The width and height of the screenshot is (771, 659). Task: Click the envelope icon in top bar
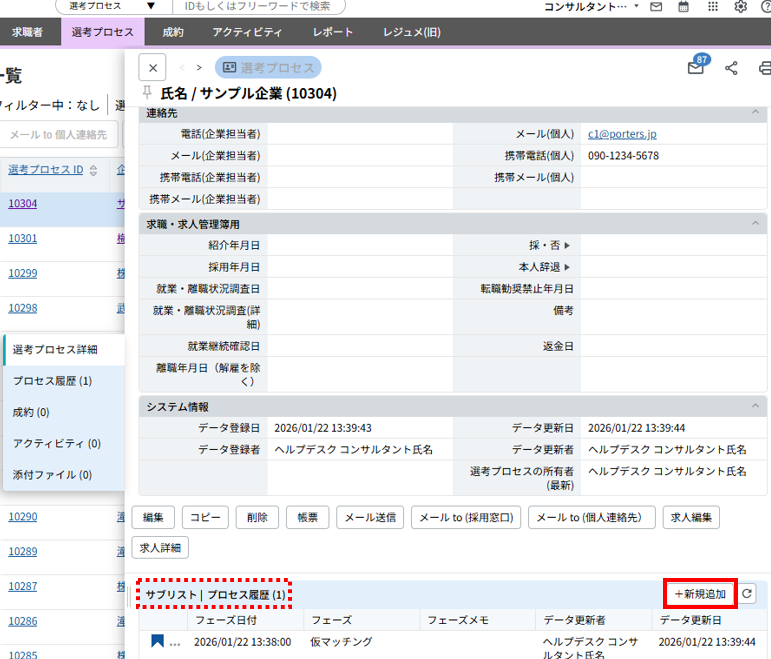pyautogui.click(x=656, y=7)
